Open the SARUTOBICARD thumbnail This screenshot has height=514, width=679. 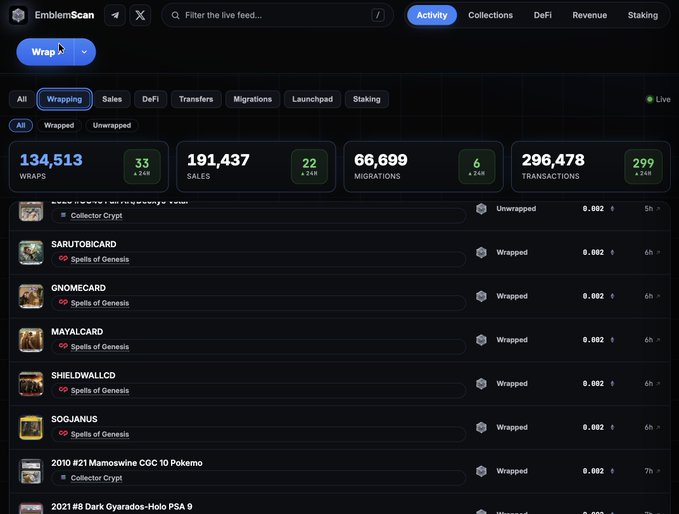[x=31, y=252]
